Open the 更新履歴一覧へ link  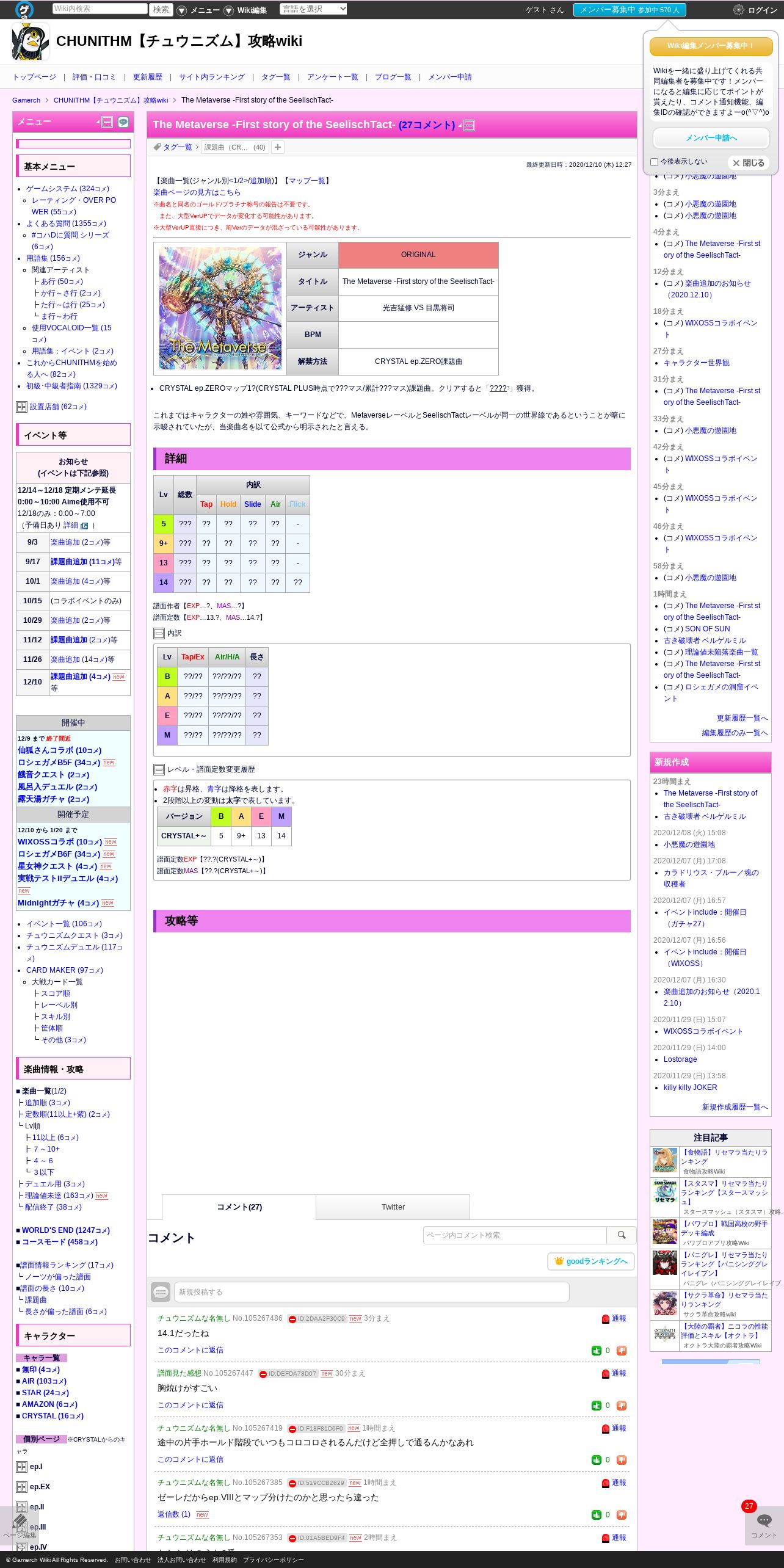click(742, 719)
